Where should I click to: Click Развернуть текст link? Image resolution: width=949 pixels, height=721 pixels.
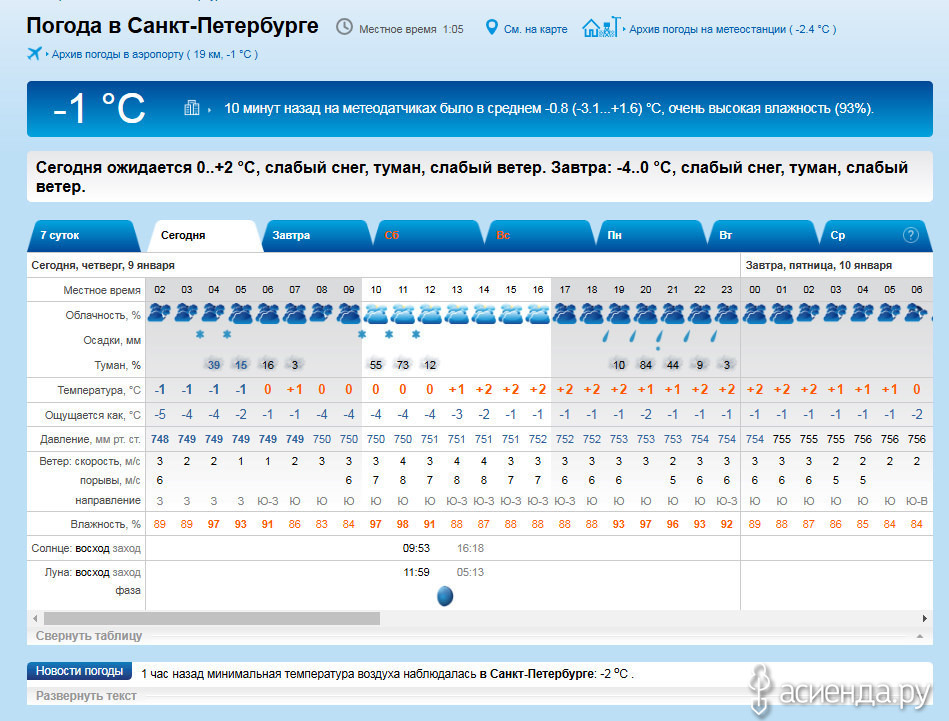tap(86, 696)
